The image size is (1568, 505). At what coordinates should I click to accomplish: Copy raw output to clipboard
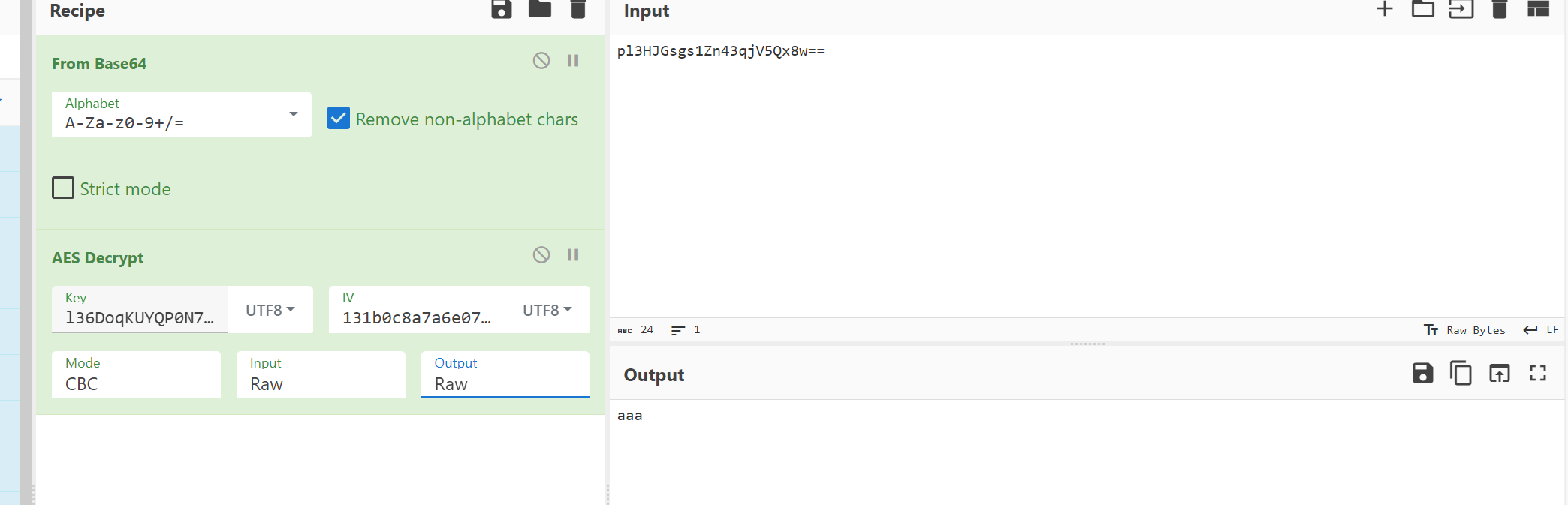pyautogui.click(x=1461, y=373)
